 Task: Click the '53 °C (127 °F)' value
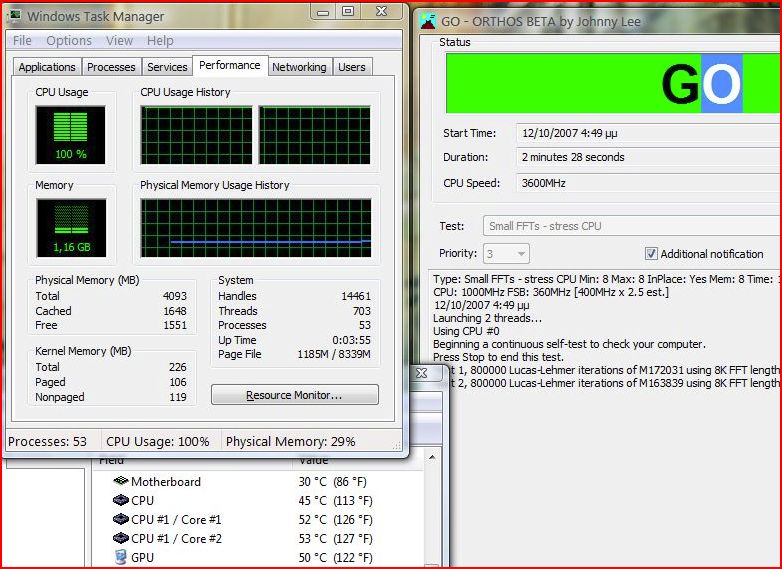pyautogui.click(x=336, y=539)
